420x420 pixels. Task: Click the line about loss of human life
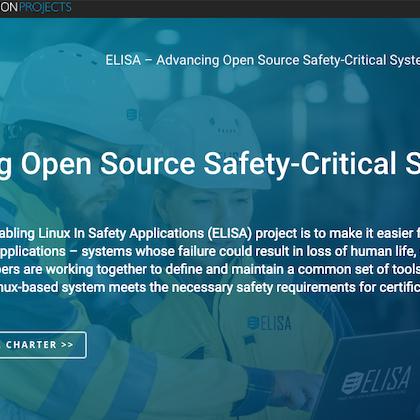pos(210,251)
